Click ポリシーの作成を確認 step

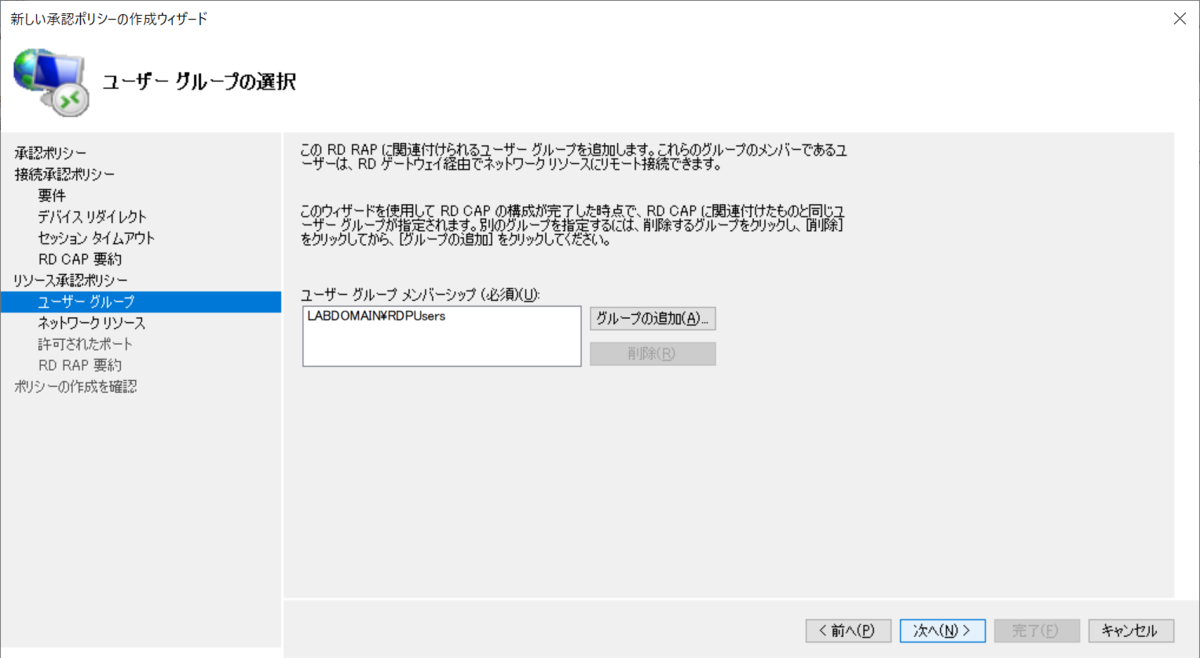[x=75, y=386]
